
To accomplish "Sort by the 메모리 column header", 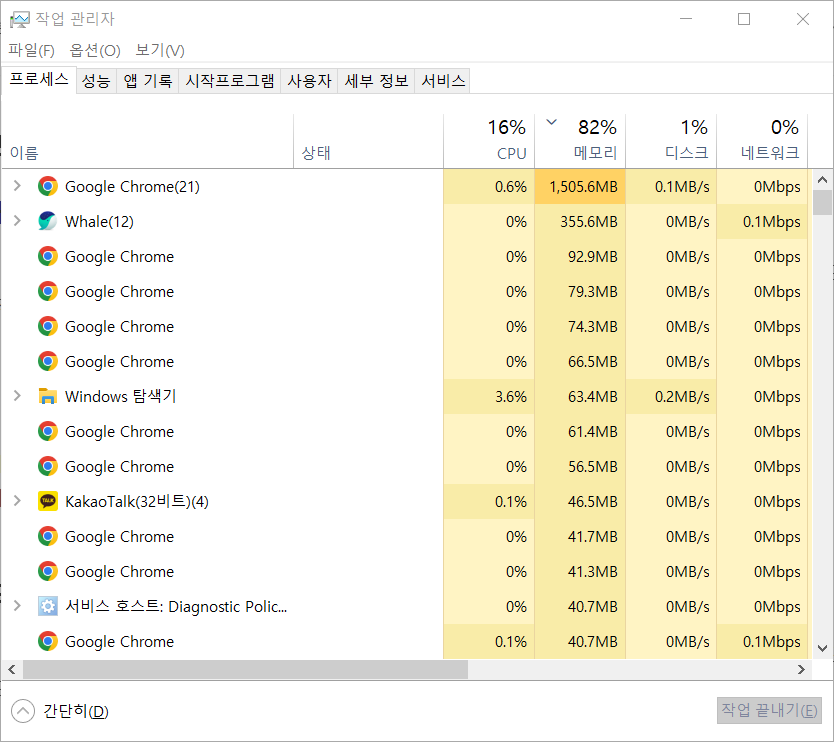I will tap(580, 141).
